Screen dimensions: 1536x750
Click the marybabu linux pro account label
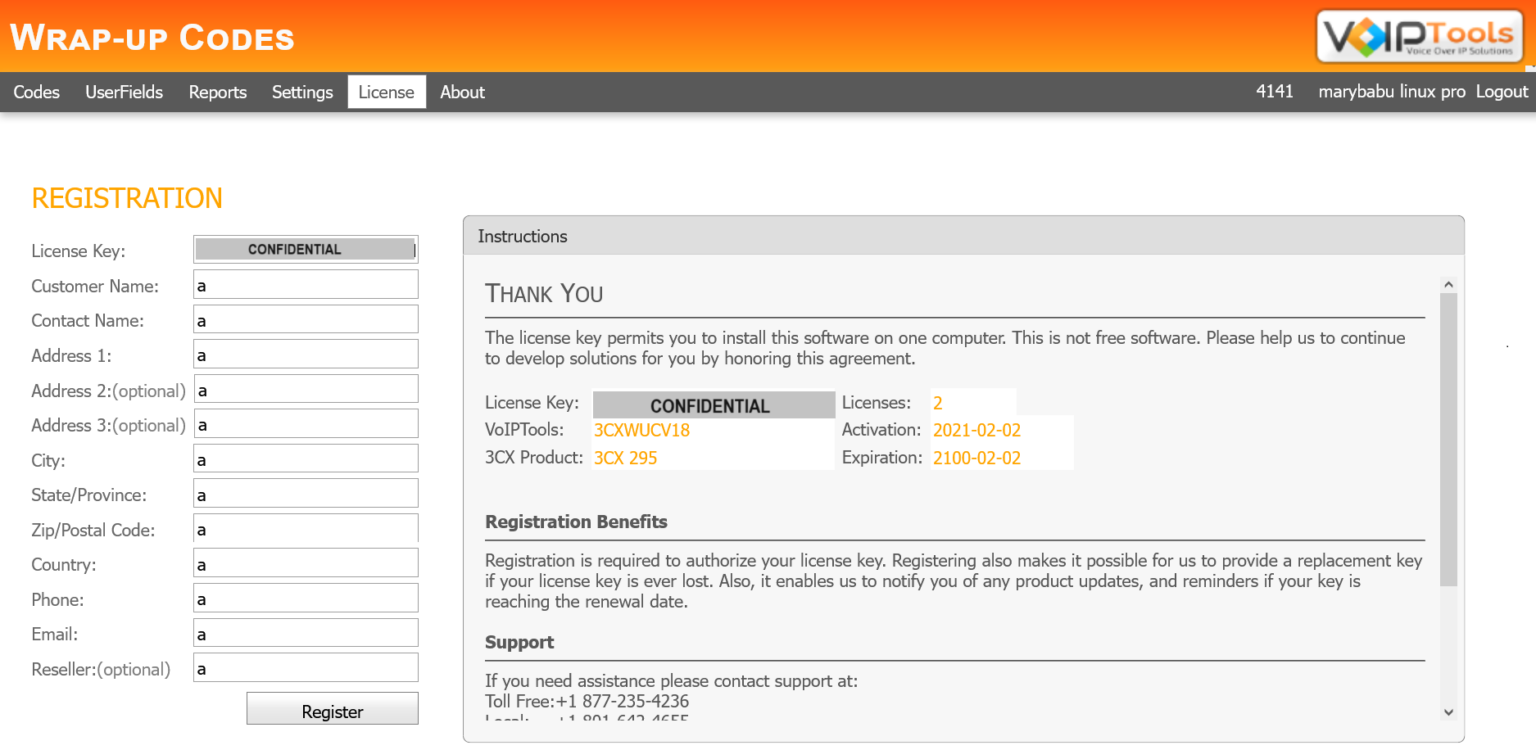(1391, 91)
